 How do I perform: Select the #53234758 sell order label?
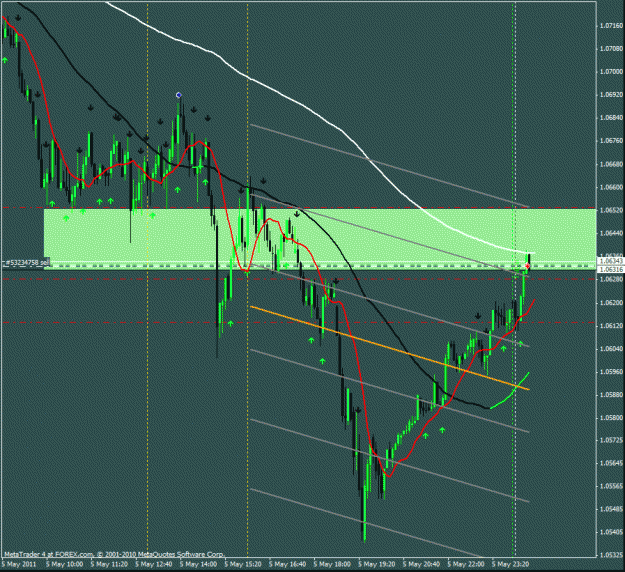point(26,263)
